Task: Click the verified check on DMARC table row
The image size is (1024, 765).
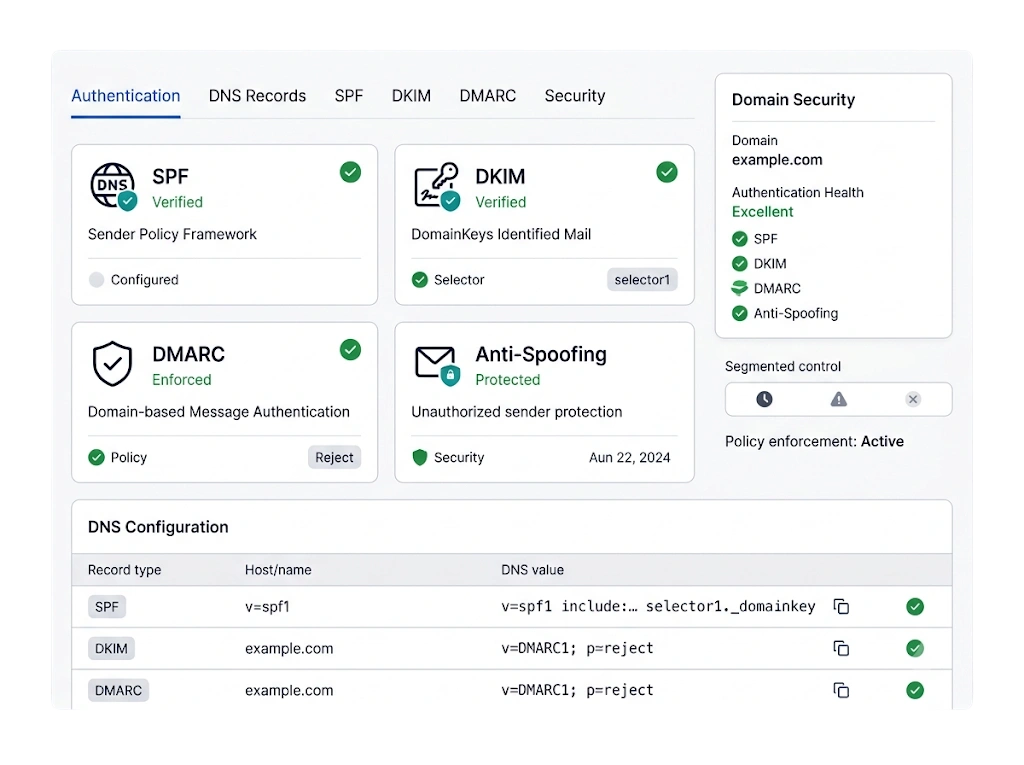Action: coord(915,690)
